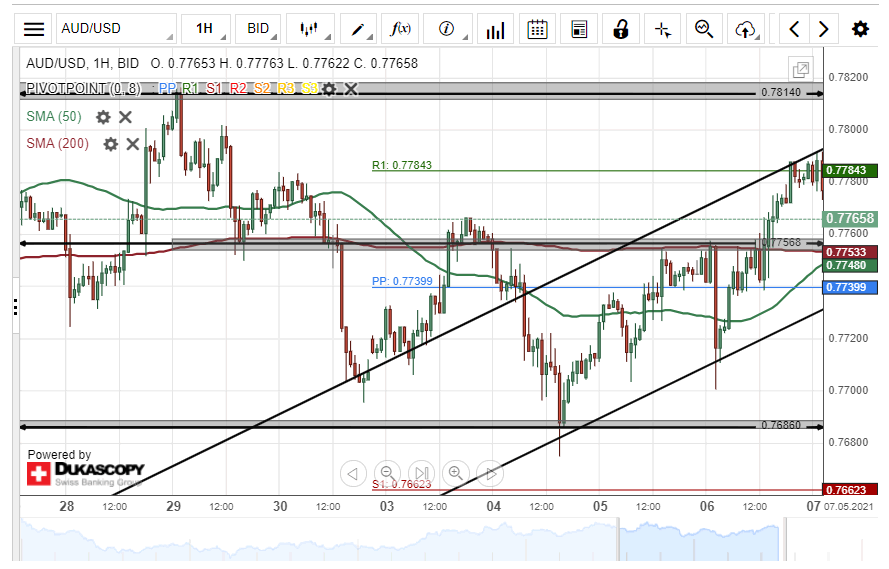The image size is (889, 569).
Task: Click the S2 label in pivot legend
Action: coord(262,89)
